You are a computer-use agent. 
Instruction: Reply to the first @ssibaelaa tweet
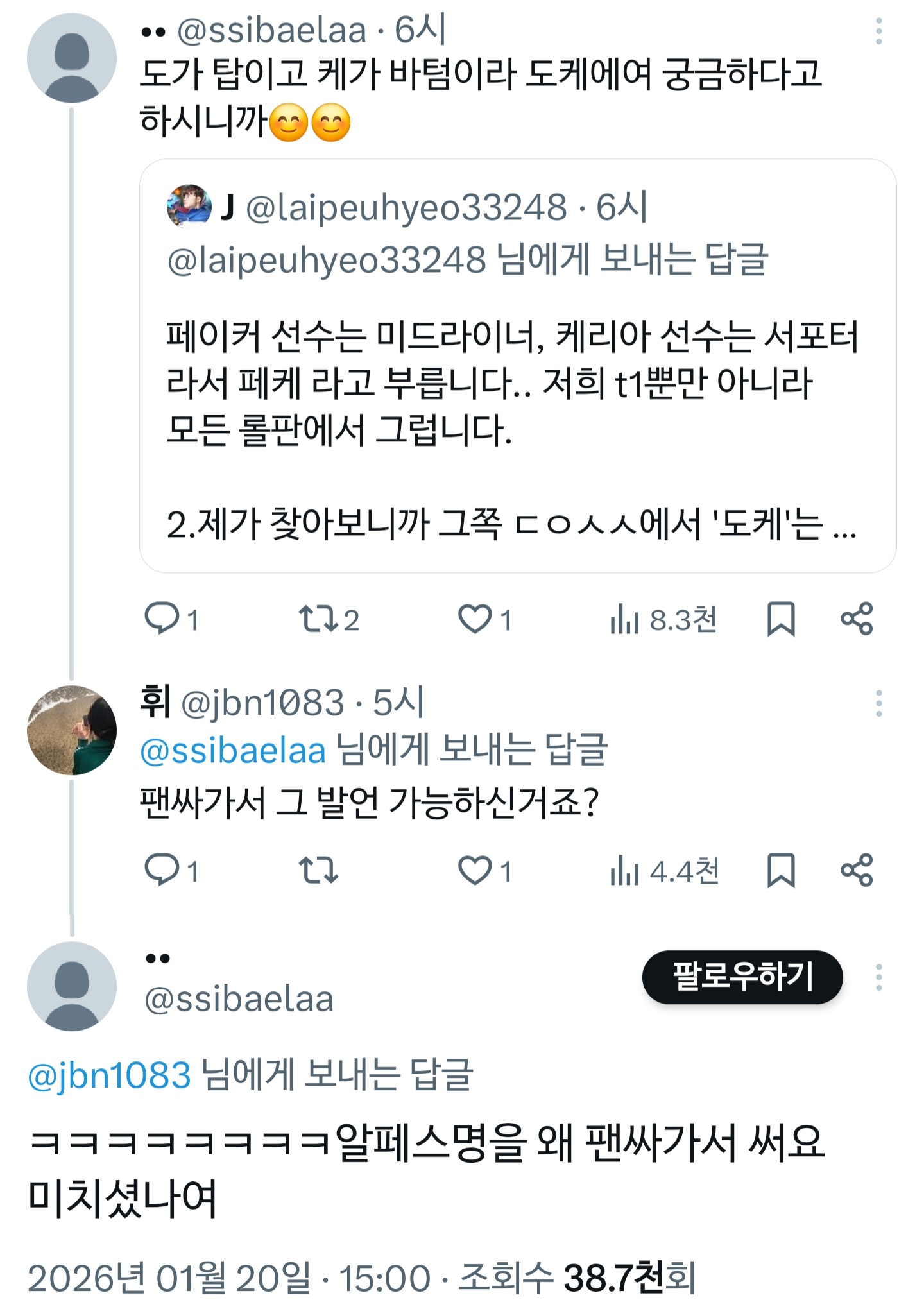(162, 619)
